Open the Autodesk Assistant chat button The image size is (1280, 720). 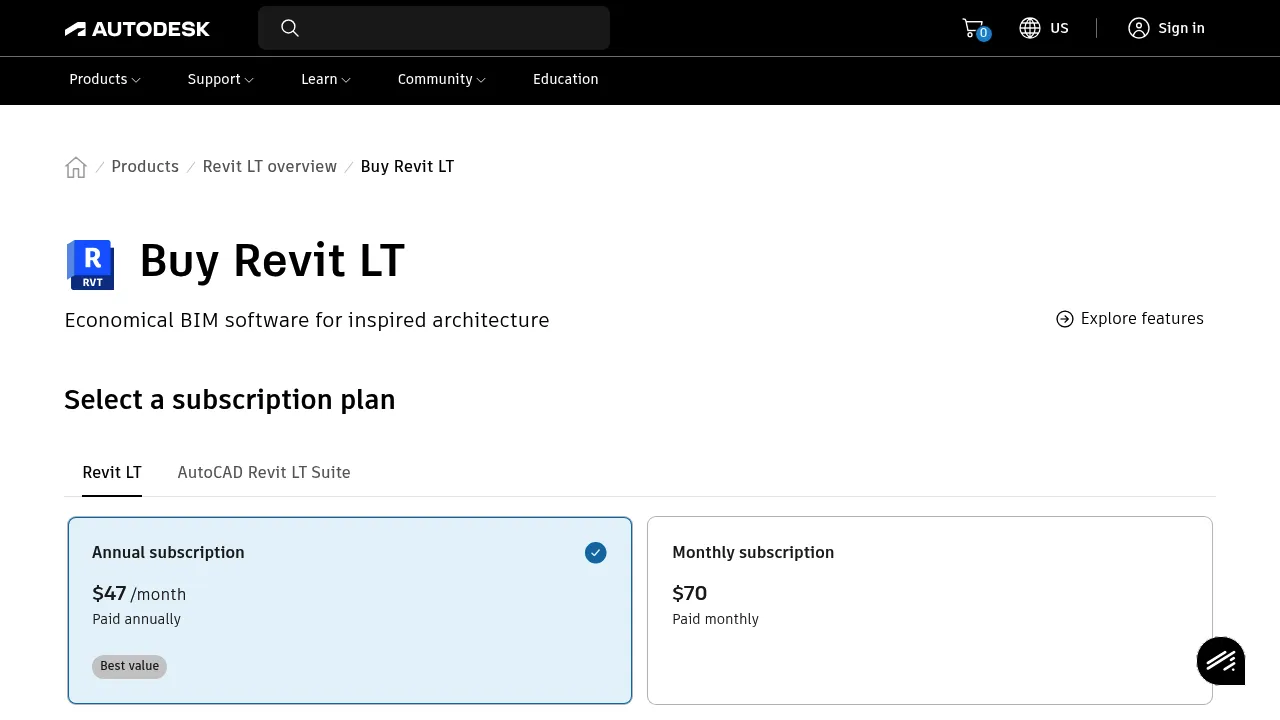click(x=1221, y=661)
